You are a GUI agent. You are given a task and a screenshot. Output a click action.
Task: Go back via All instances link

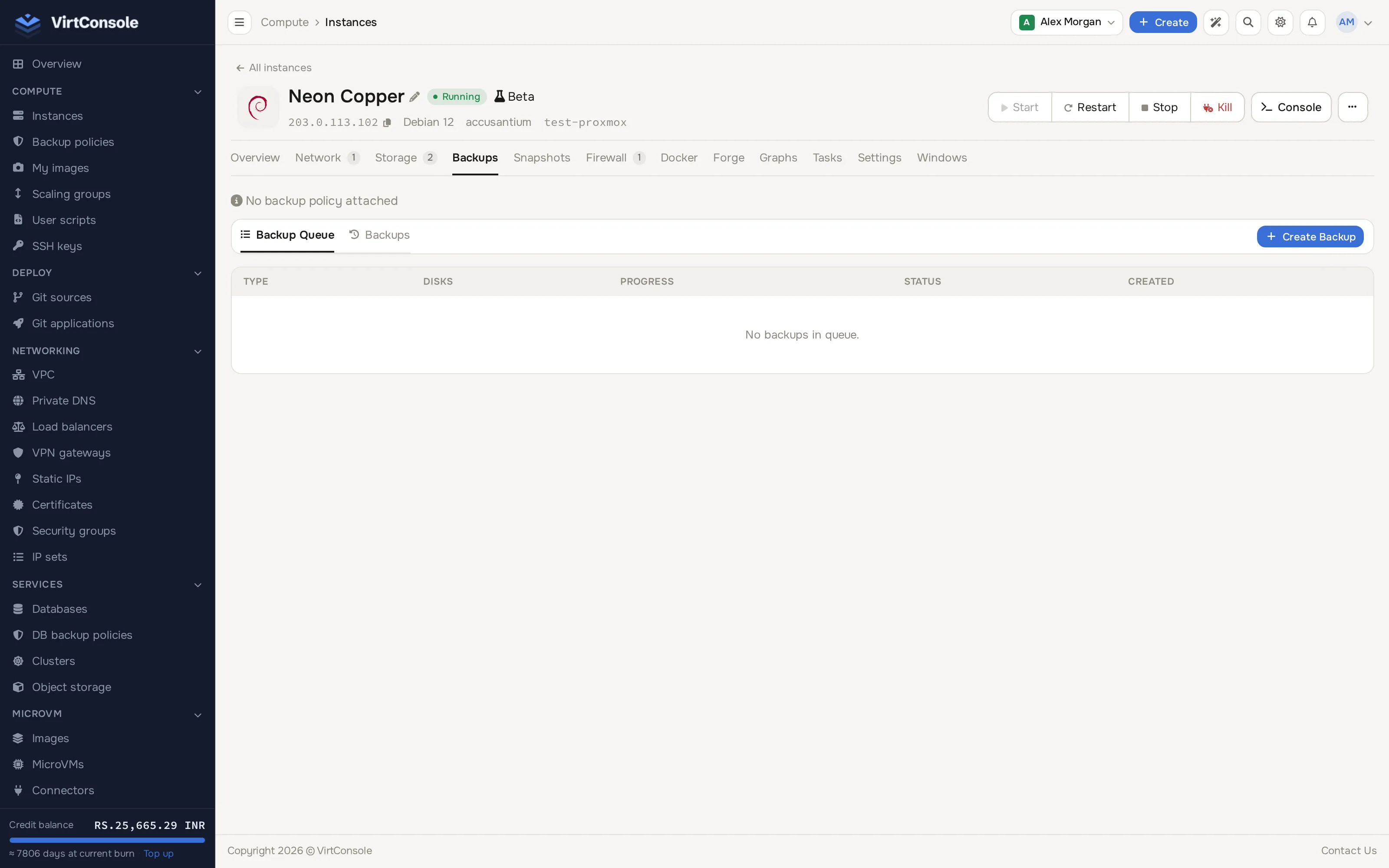(274, 68)
